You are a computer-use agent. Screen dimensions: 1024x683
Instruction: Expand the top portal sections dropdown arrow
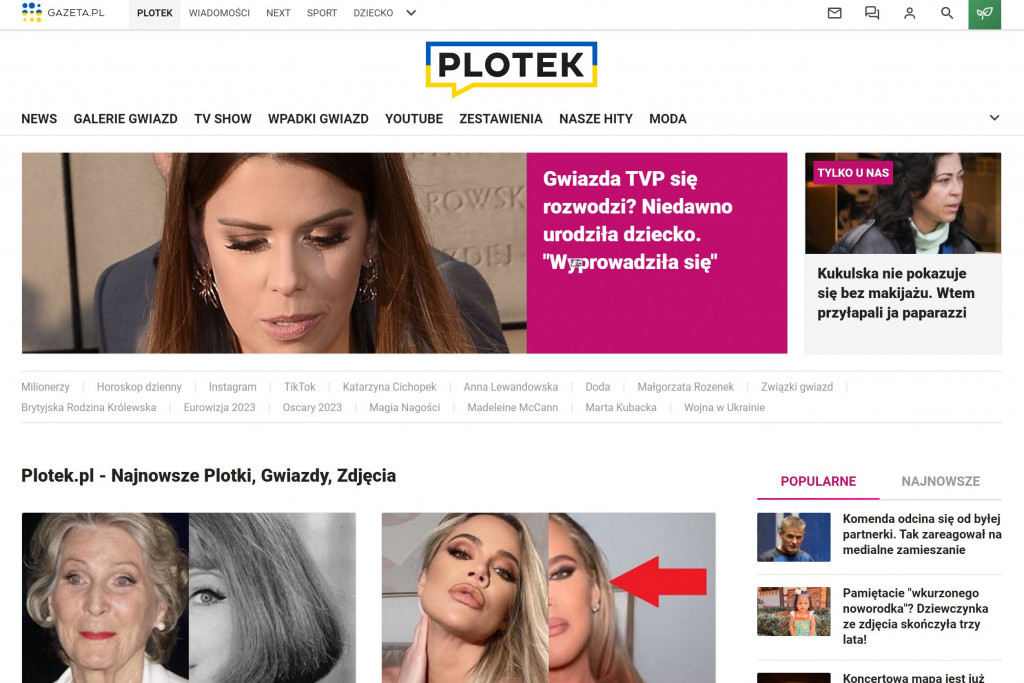click(411, 13)
